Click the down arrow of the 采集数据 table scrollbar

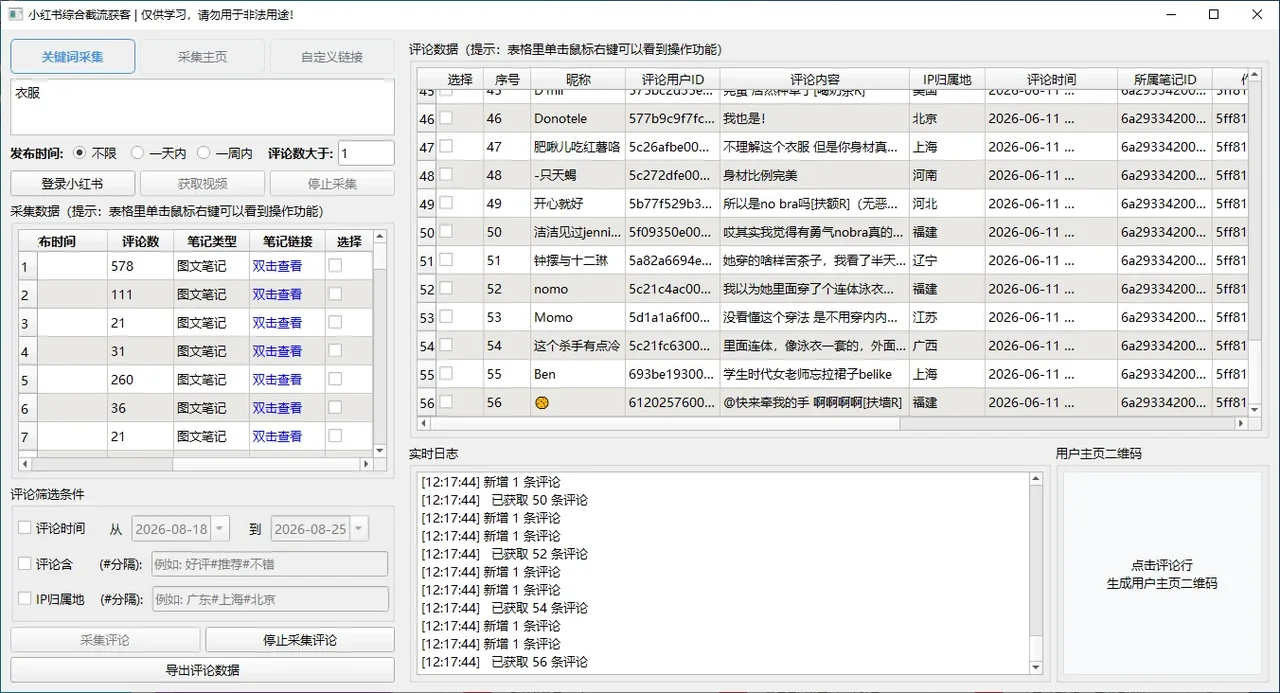(x=380, y=451)
